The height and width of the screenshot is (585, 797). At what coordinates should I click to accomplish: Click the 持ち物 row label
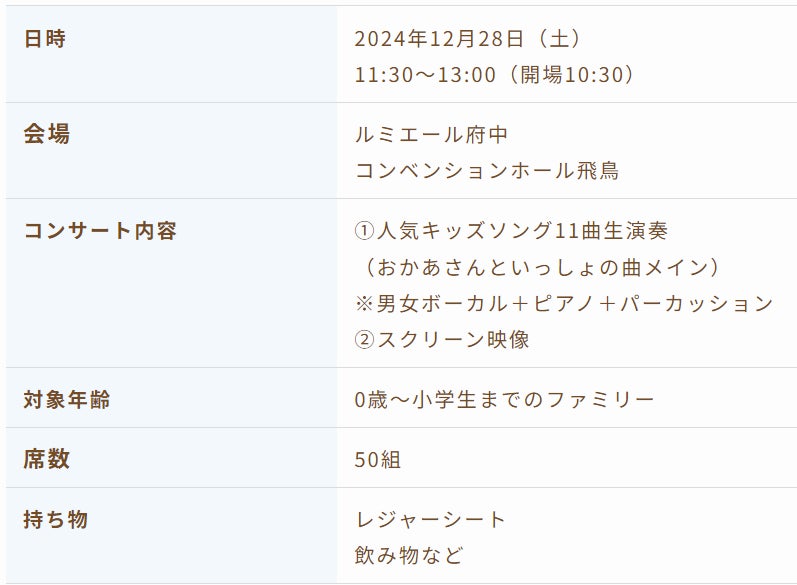[x=56, y=520]
